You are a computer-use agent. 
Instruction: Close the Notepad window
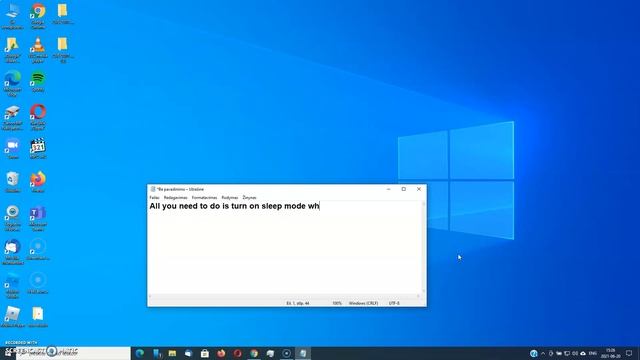[419, 189]
